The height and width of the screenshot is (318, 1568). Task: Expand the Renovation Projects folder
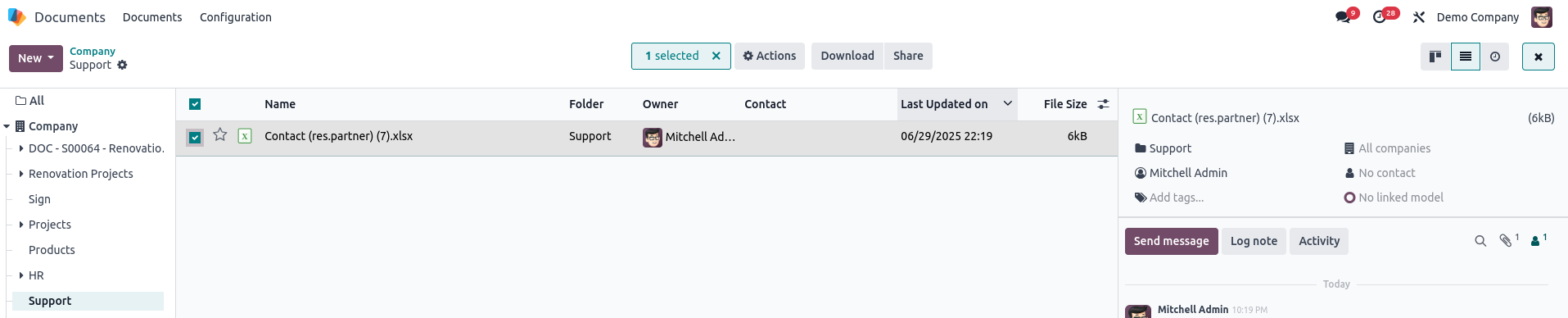click(x=21, y=174)
